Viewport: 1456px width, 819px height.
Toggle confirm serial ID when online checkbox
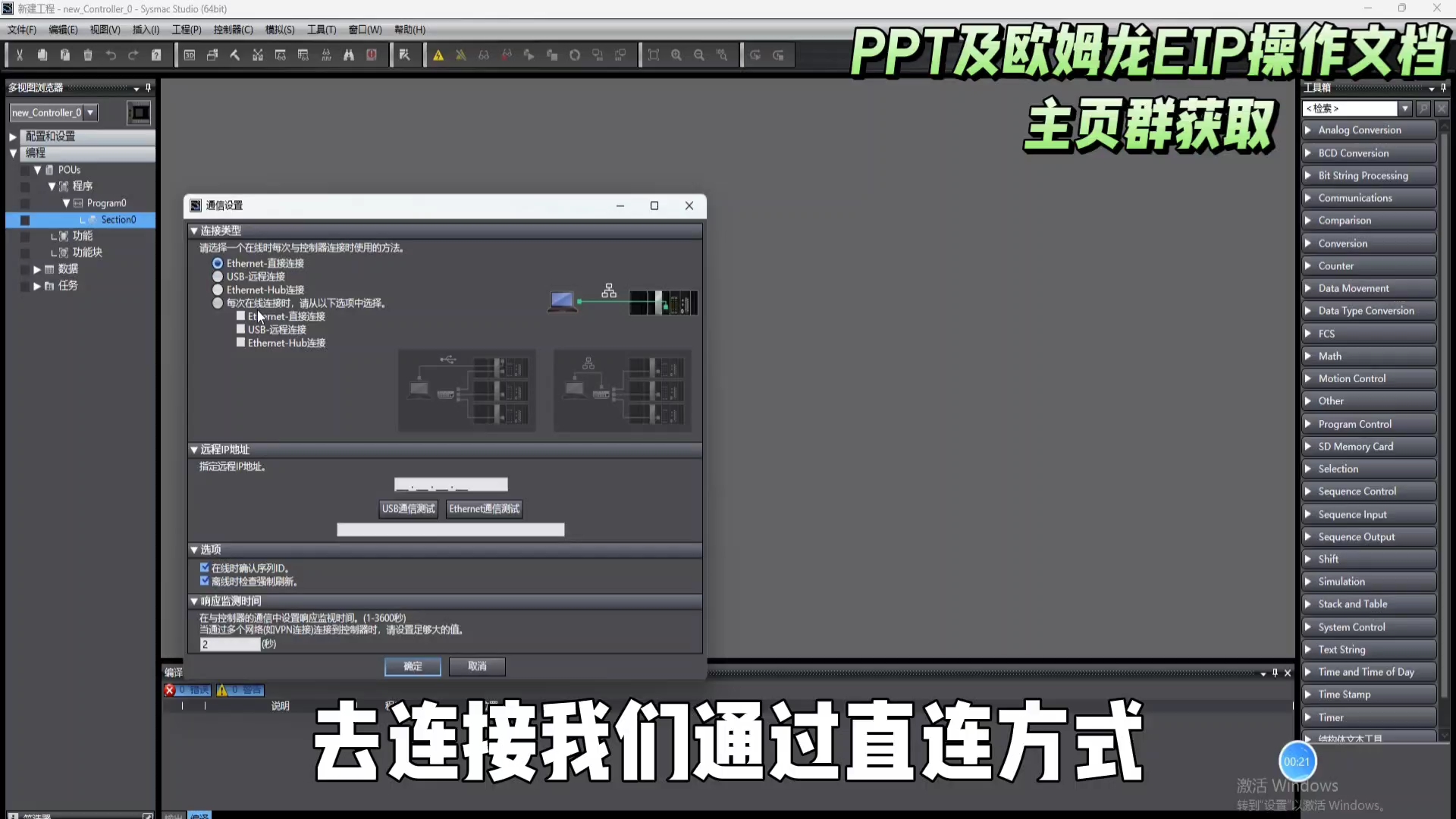tap(205, 568)
